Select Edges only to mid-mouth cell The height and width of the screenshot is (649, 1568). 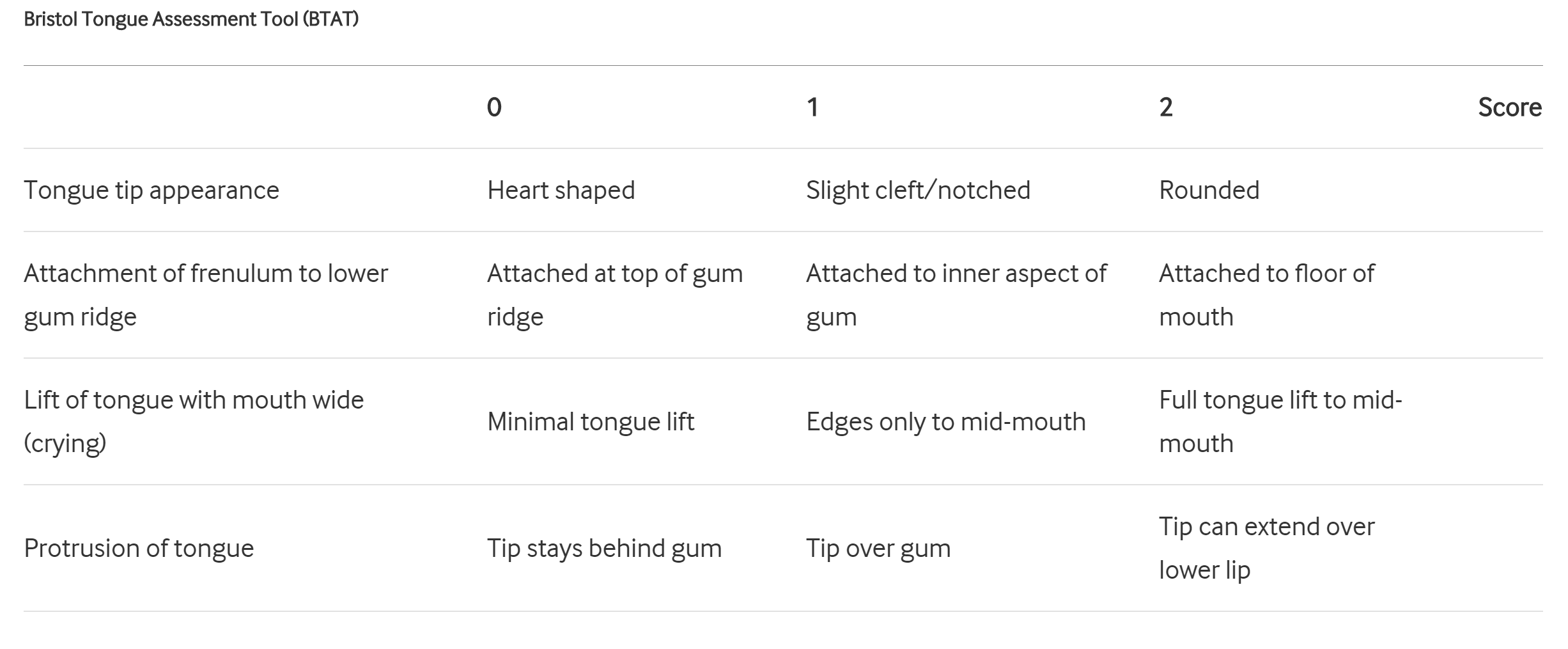pos(946,422)
